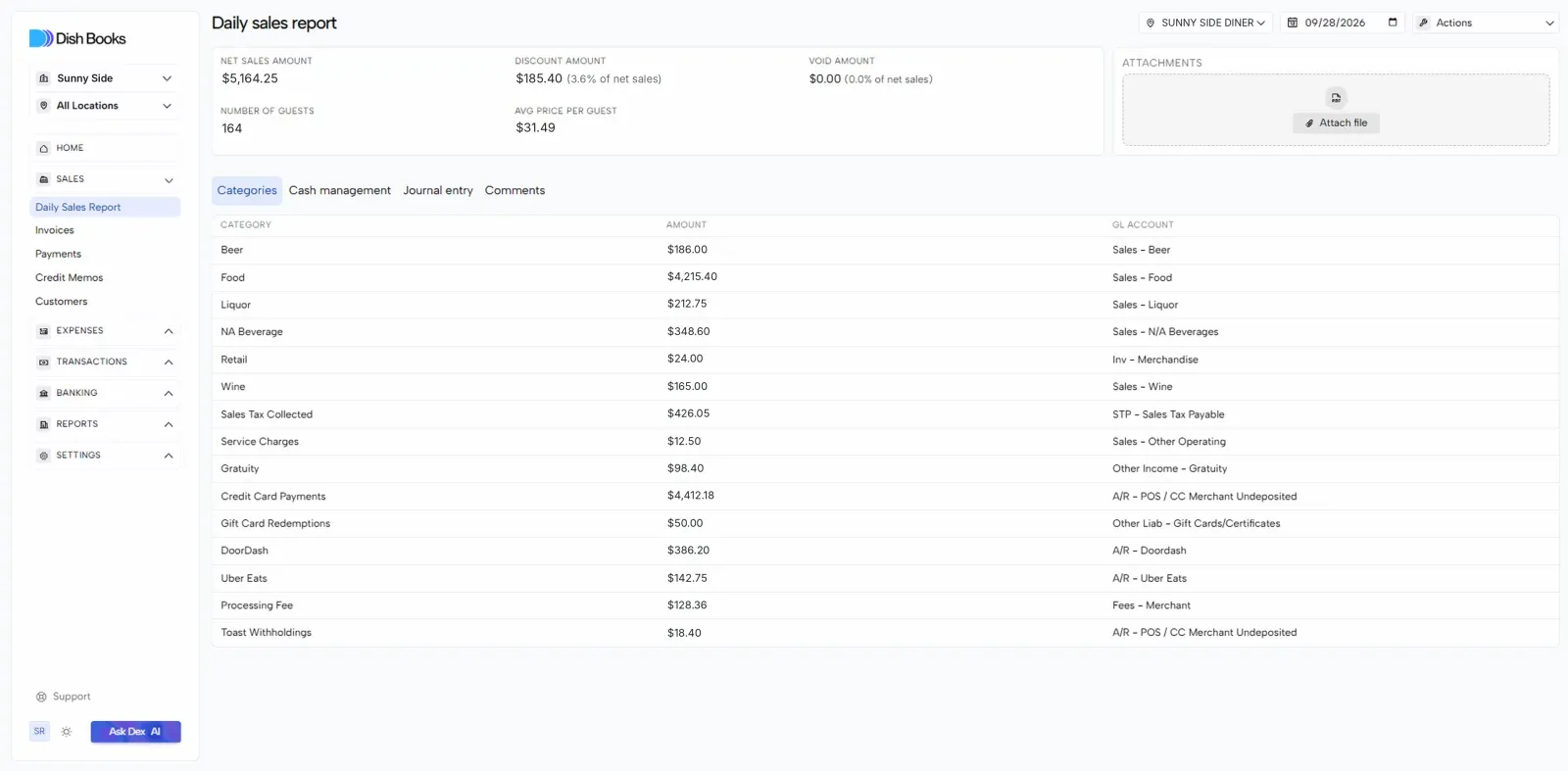Viewport: 1568px width, 771px height.
Task: Click the Expenses section icon
Action: pyautogui.click(x=43, y=331)
